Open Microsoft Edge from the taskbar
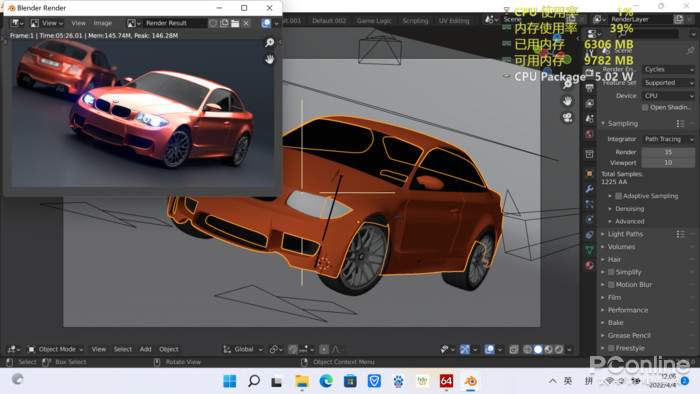 [x=326, y=381]
